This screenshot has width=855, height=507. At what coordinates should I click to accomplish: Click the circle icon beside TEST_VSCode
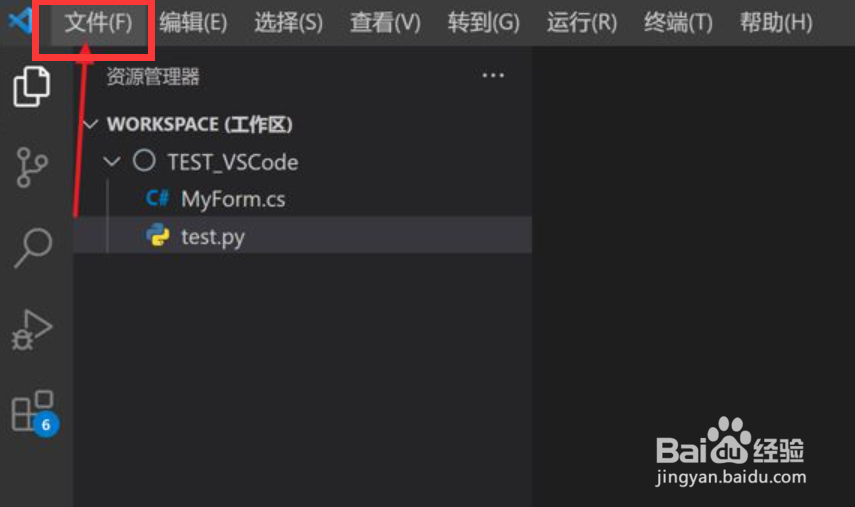coord(144,161)
